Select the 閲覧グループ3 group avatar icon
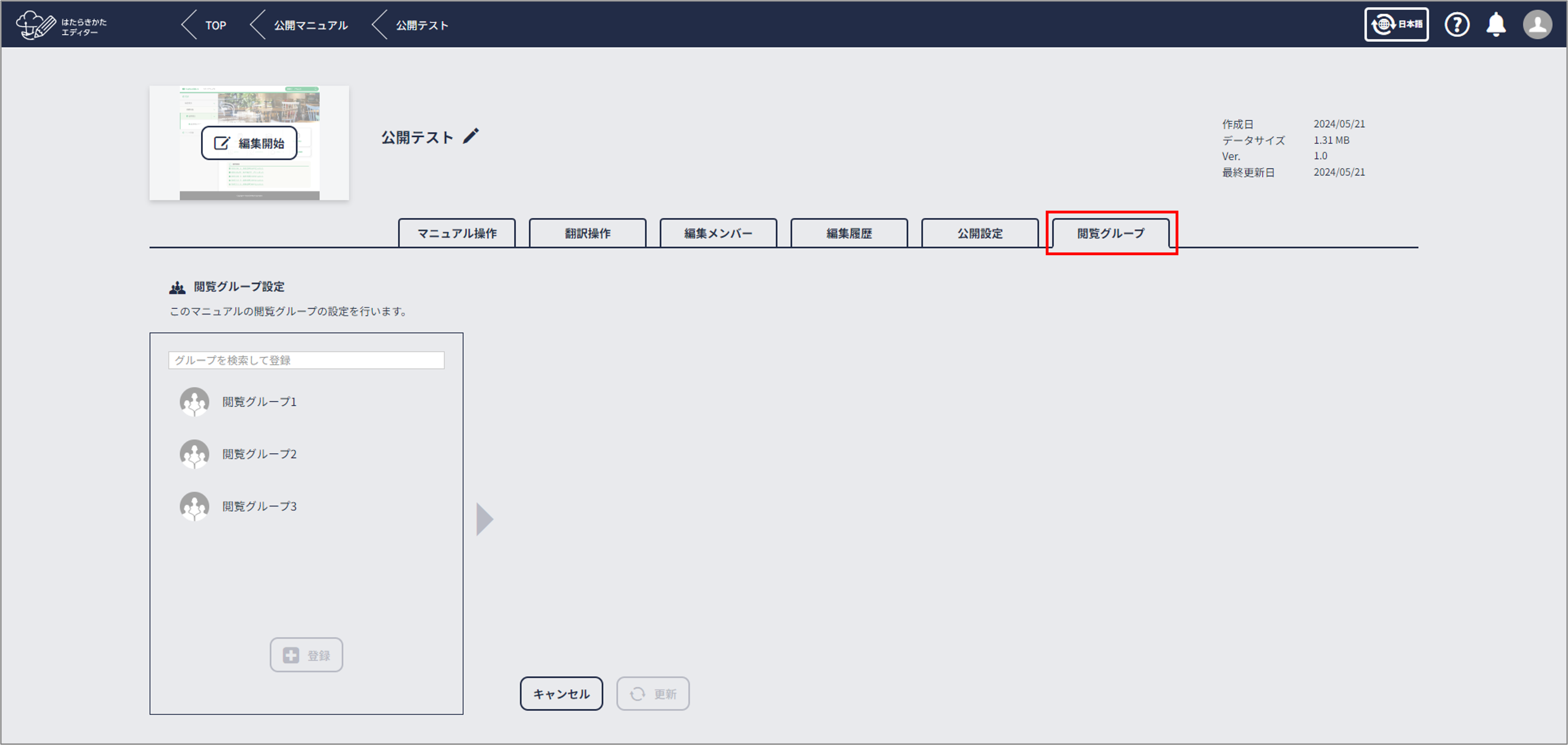Image resolution: width=1568 pixels, height=745 pixels. [x=194, y=506]
